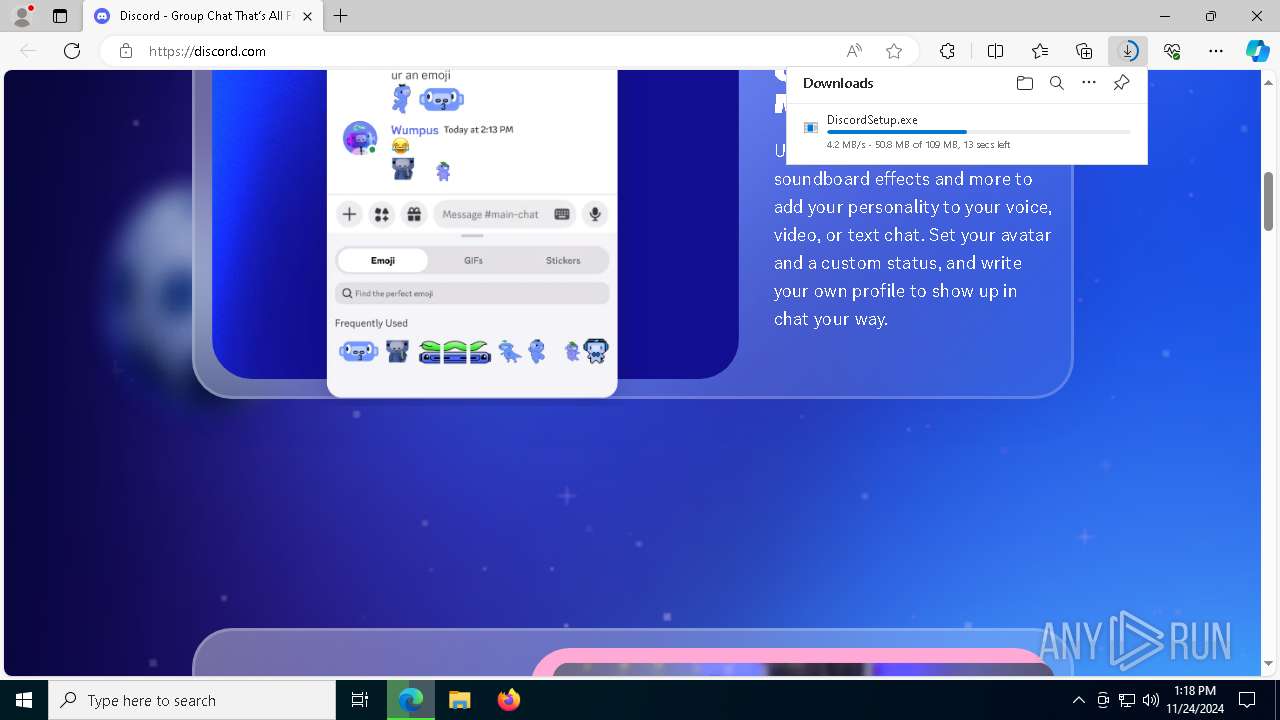Click Microsoft Edge taskbar icon
This screenshot has width=1280, height=720.
[411, 700]
